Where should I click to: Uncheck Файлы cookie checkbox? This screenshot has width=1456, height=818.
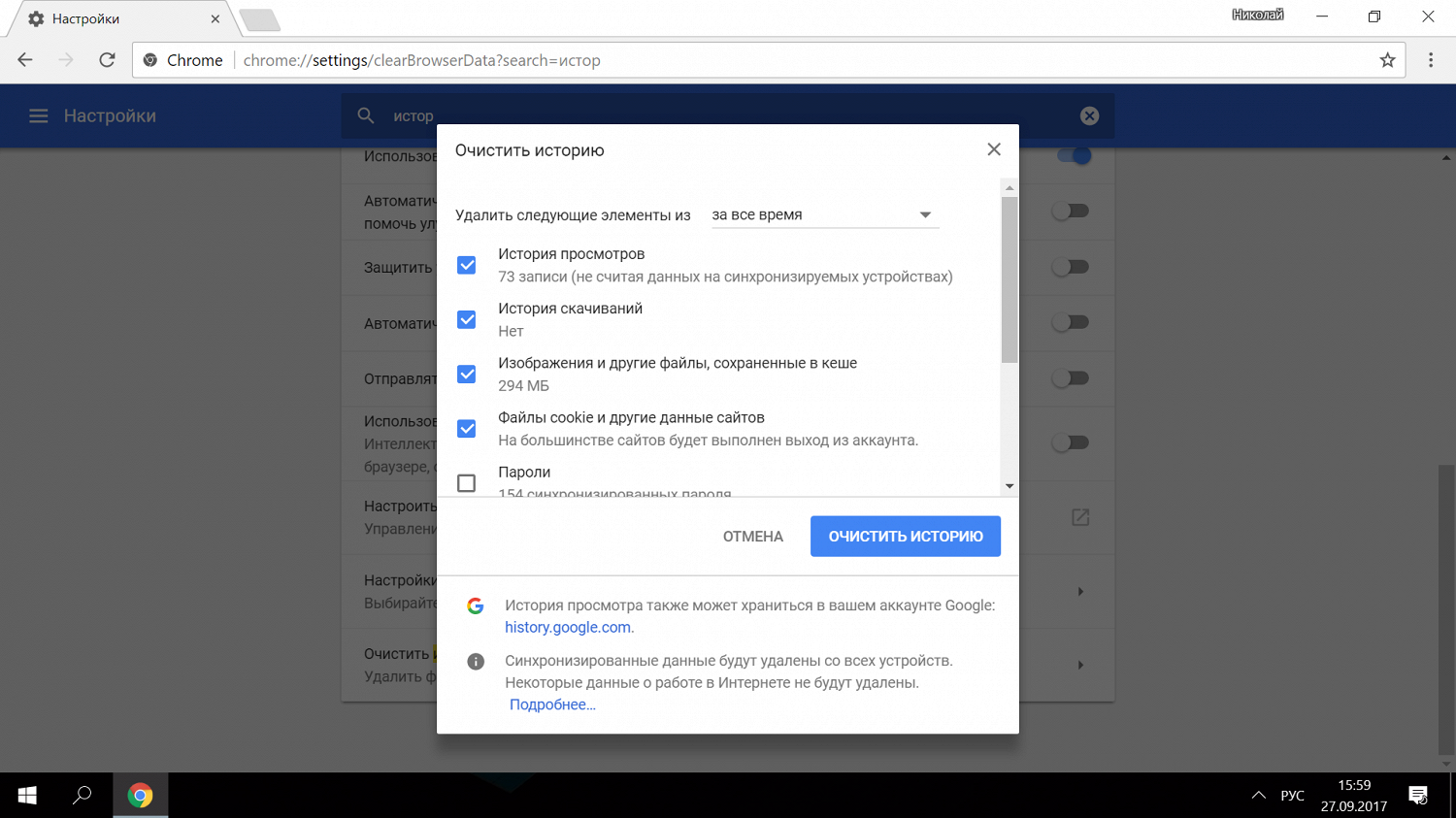pyautogui.click(x=467, y=428)
